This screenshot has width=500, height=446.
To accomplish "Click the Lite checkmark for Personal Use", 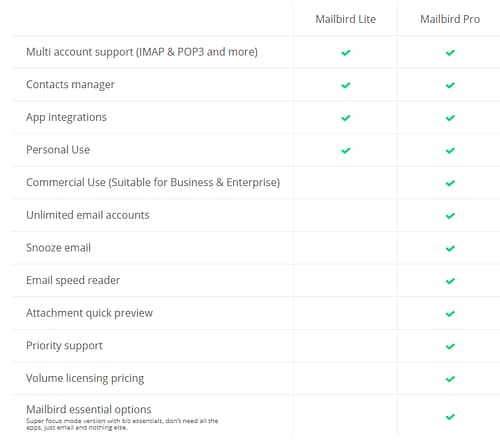I will click(x=346, y=150).
